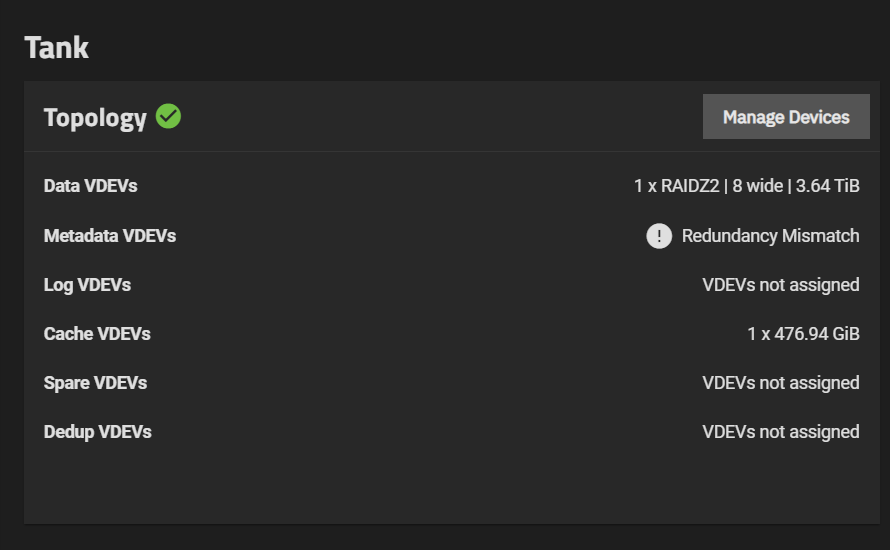Click the RAIDZ2 layout text
The image size is (890, 550).
coord(690,186)
